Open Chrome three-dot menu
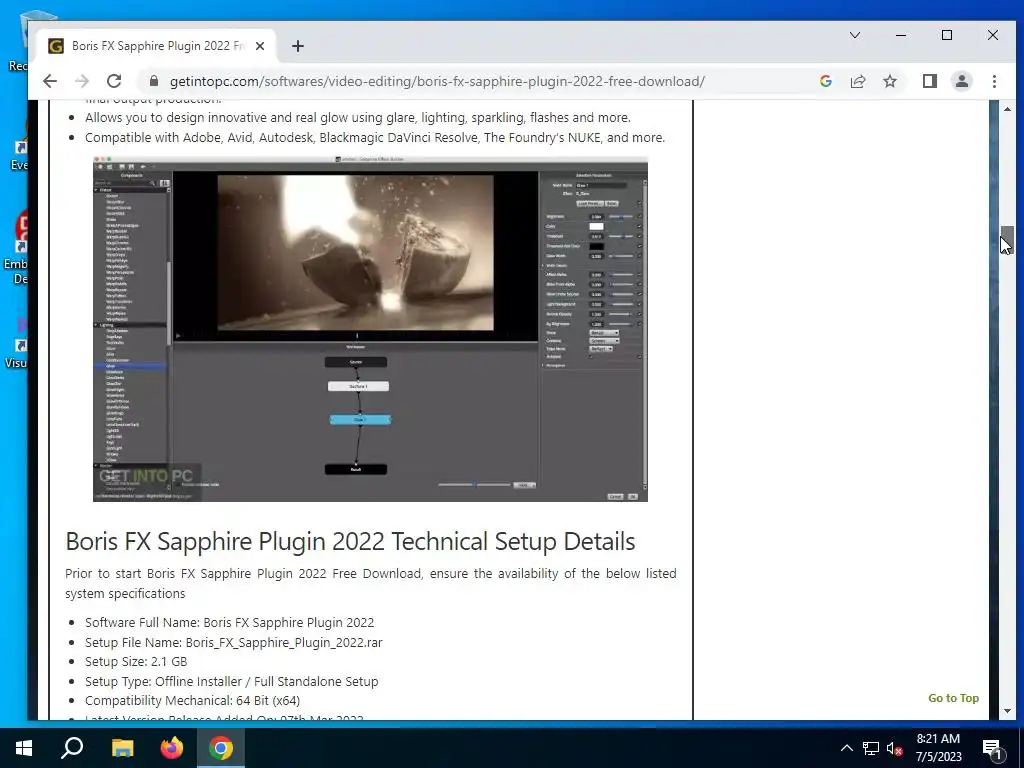This screenshot has height=768, width=1024. pos(994,81)
